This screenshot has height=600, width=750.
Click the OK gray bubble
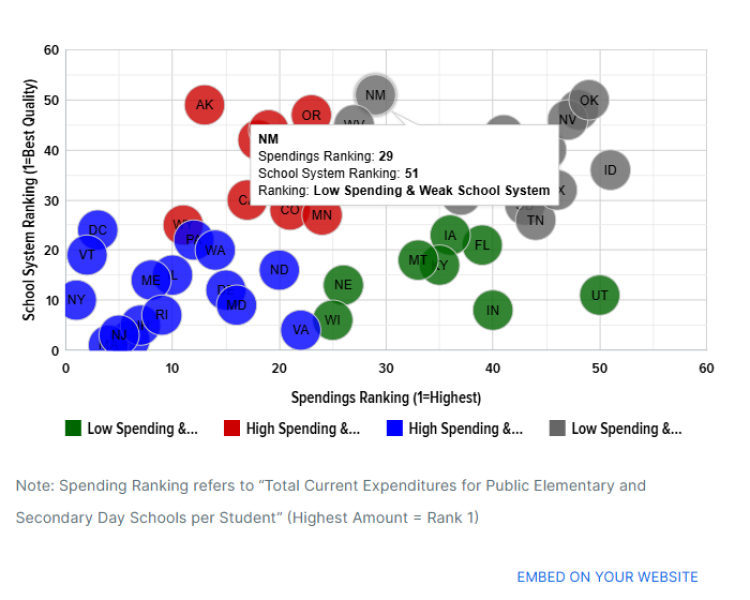click(x=589, y=100)
